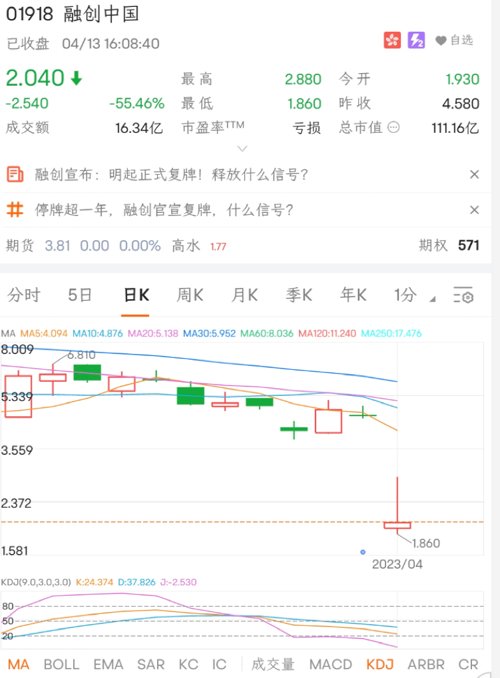Dismiss the 融创宣布 news banner

click(474, 174)
